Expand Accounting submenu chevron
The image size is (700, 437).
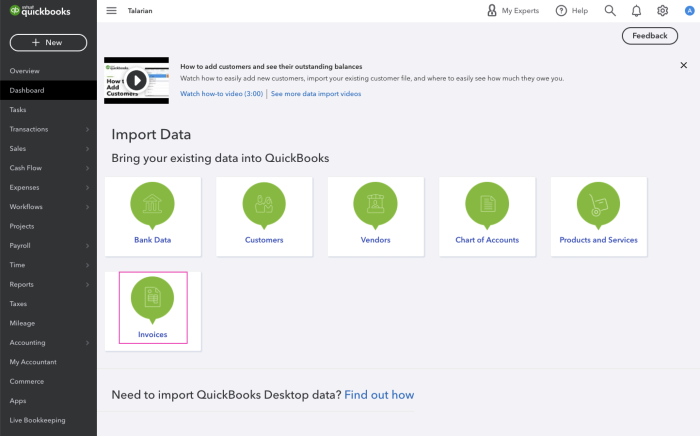coord(88,343)
